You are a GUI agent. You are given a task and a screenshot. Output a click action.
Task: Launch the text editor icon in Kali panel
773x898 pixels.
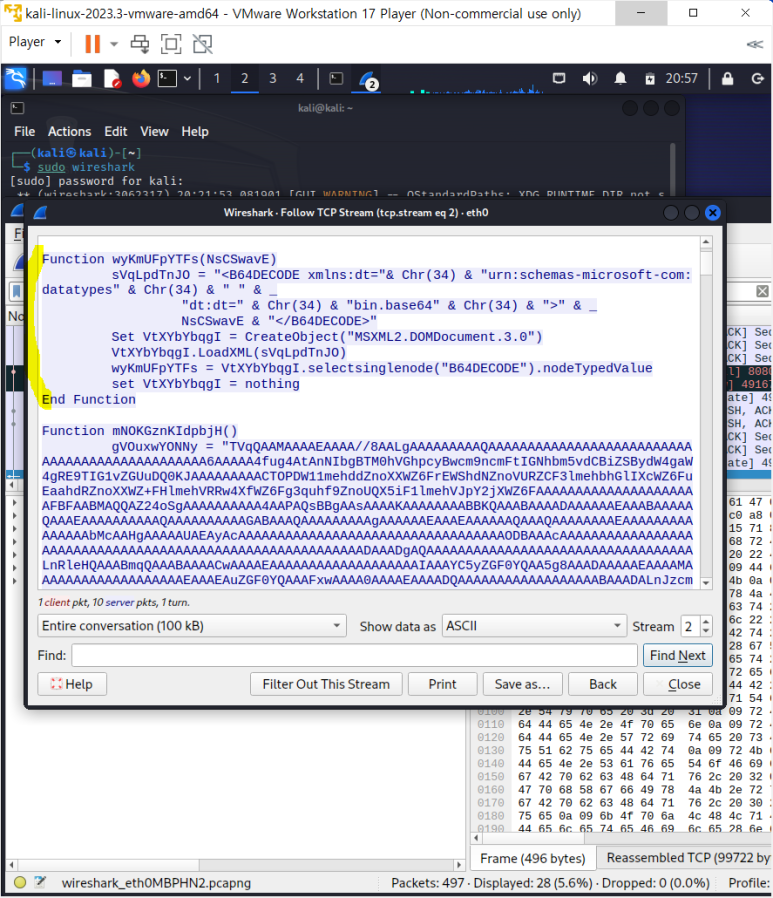pos(112,78)
